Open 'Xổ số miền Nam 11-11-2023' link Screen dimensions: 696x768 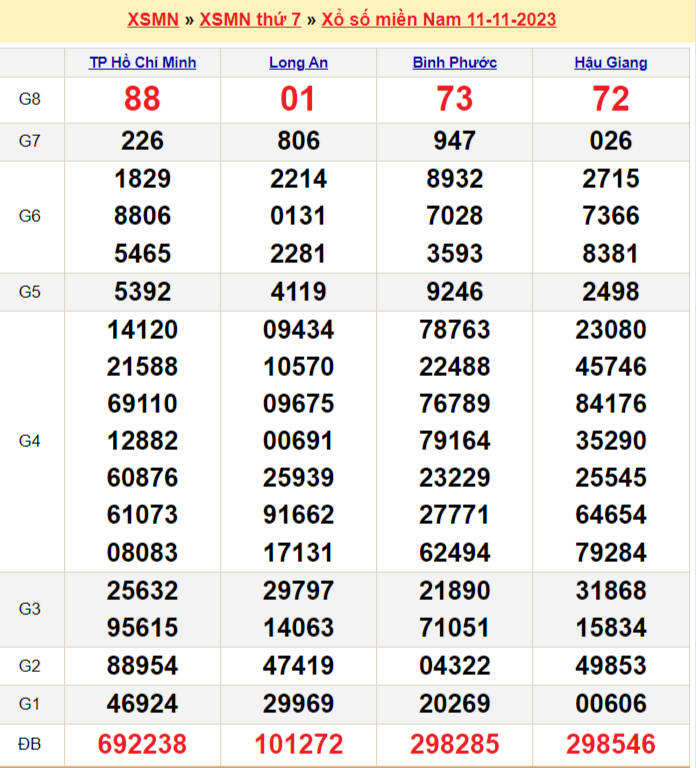click(439, 20)
